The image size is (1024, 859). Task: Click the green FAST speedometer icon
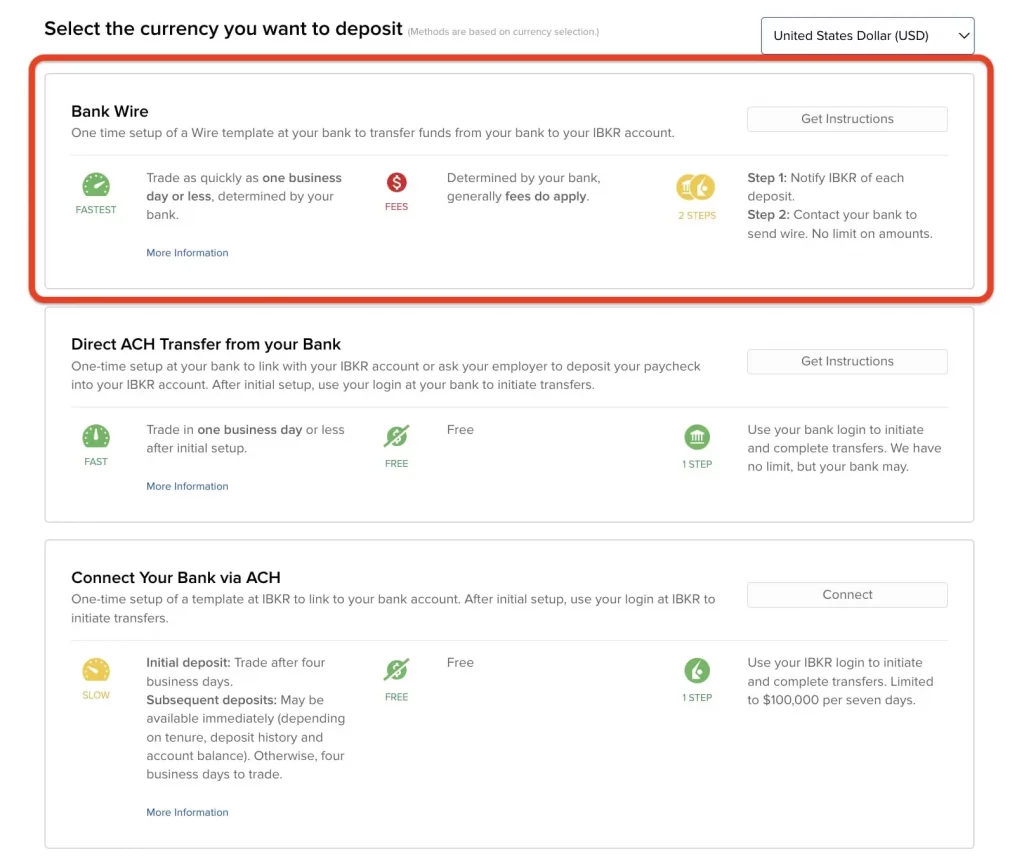point(96,437)
